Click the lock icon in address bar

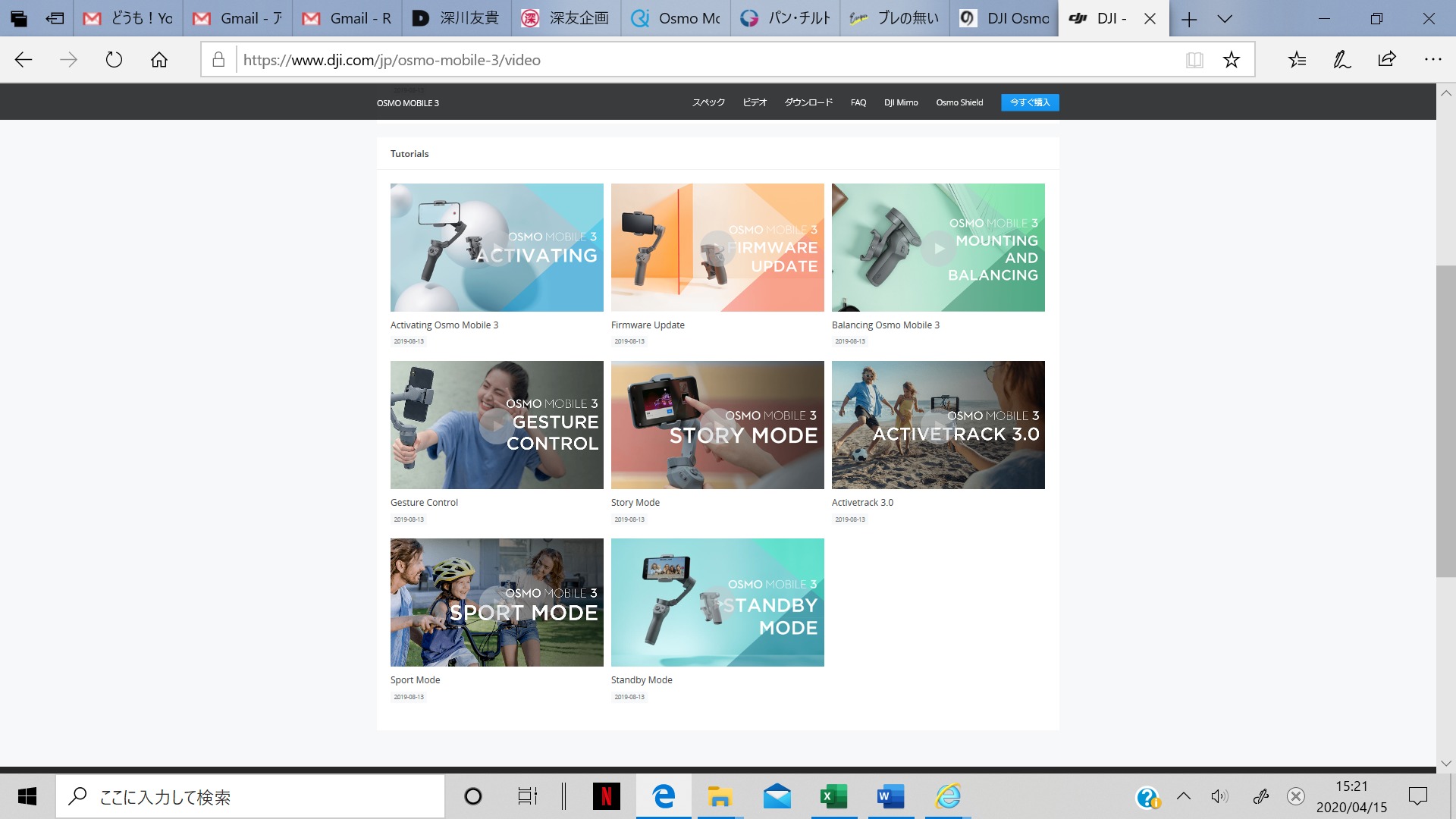[218, 60]
